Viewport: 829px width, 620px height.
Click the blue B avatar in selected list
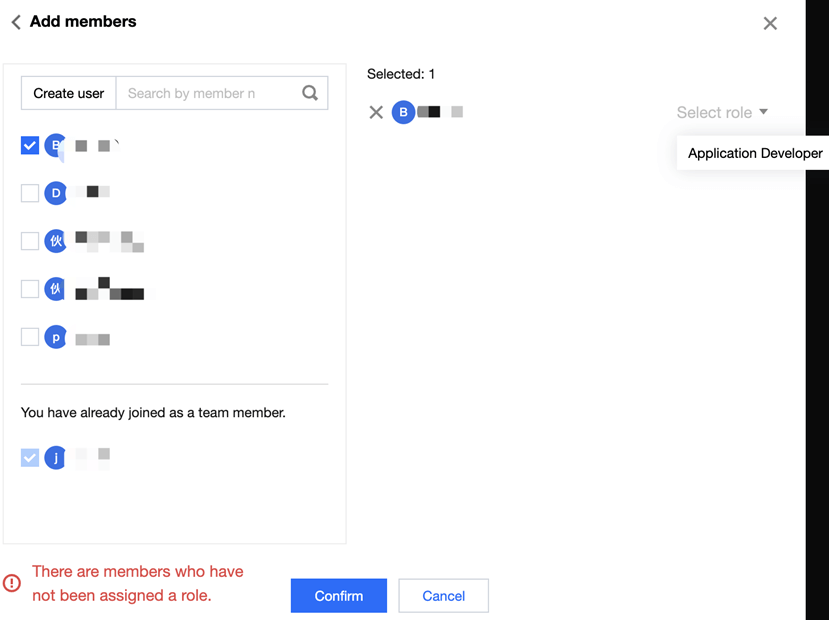(x=403, y=112)
